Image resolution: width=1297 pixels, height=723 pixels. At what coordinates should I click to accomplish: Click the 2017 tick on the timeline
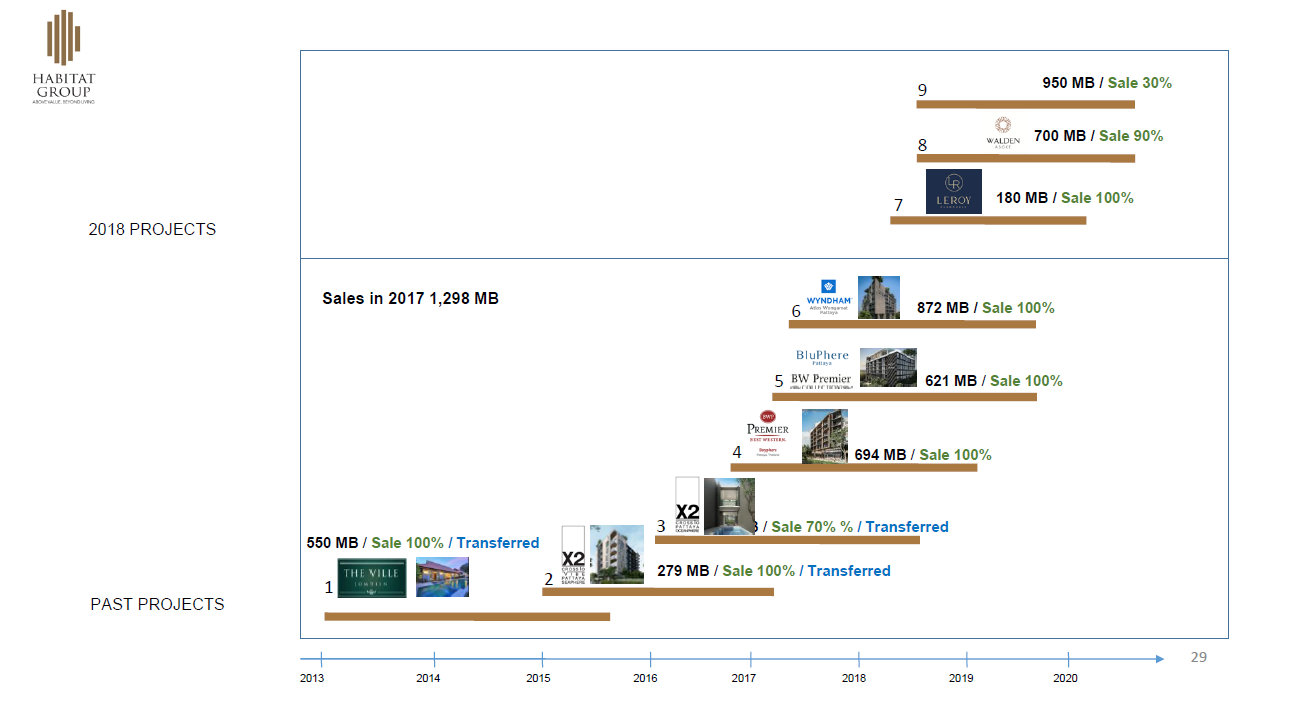coord(750,659)
